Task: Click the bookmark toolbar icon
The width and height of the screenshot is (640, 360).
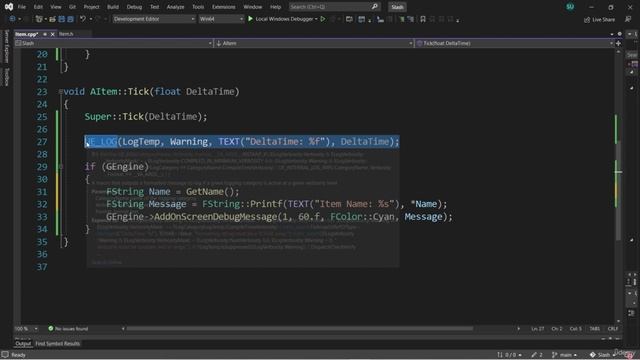Action: 423,19
